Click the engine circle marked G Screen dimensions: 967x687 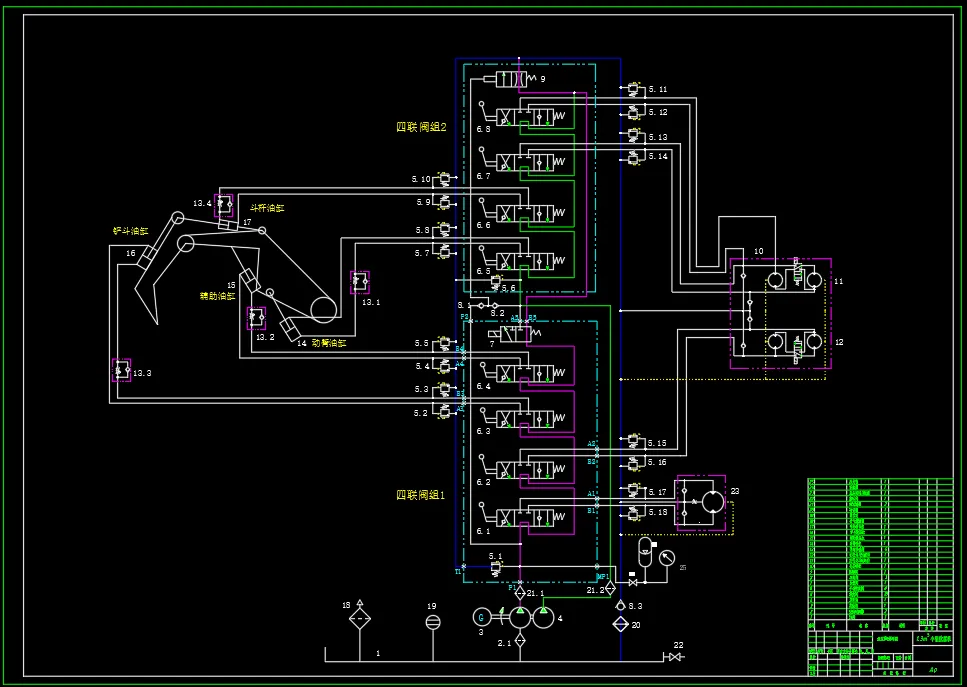tap(482, 617)
